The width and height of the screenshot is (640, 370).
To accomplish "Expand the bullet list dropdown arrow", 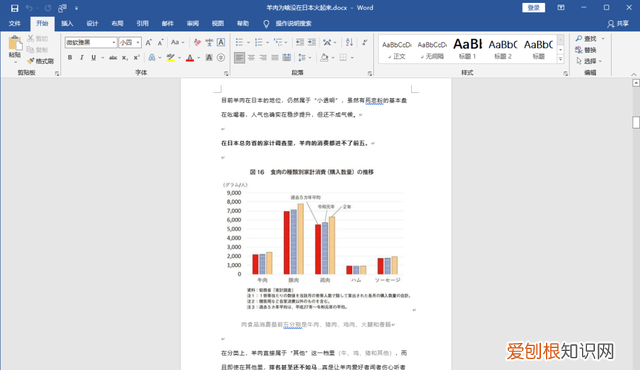I will (x=248, y=42).
